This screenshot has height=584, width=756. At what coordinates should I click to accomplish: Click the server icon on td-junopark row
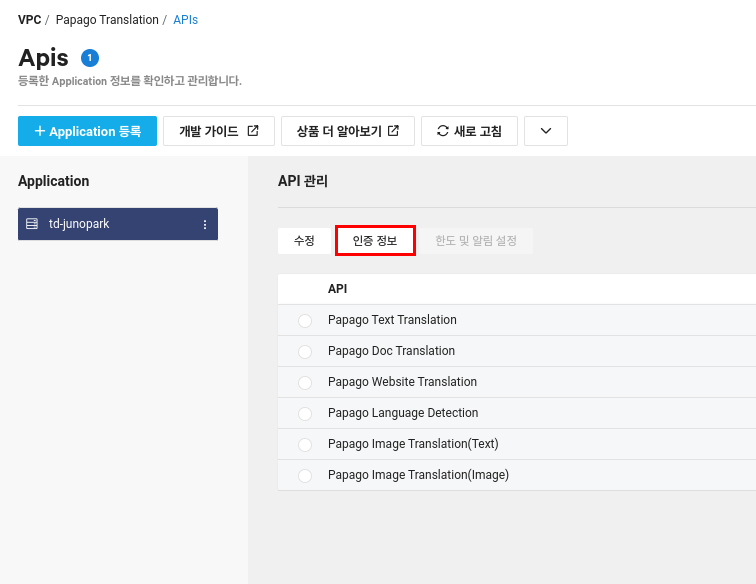(32, 224)
